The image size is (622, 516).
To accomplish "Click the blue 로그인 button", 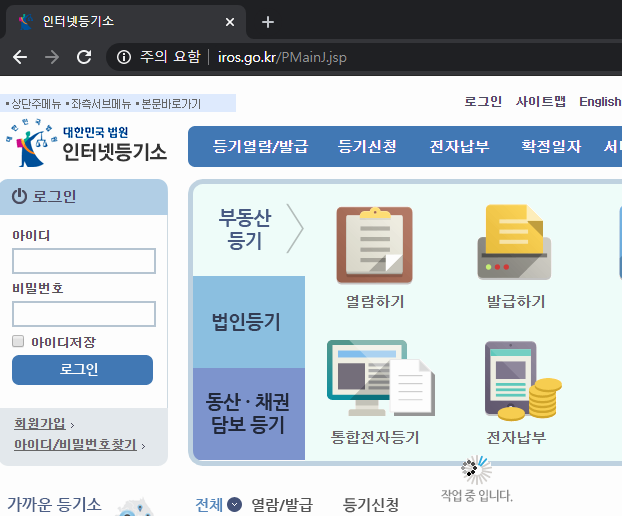I will pyautogui.click(x=83, y=370).
